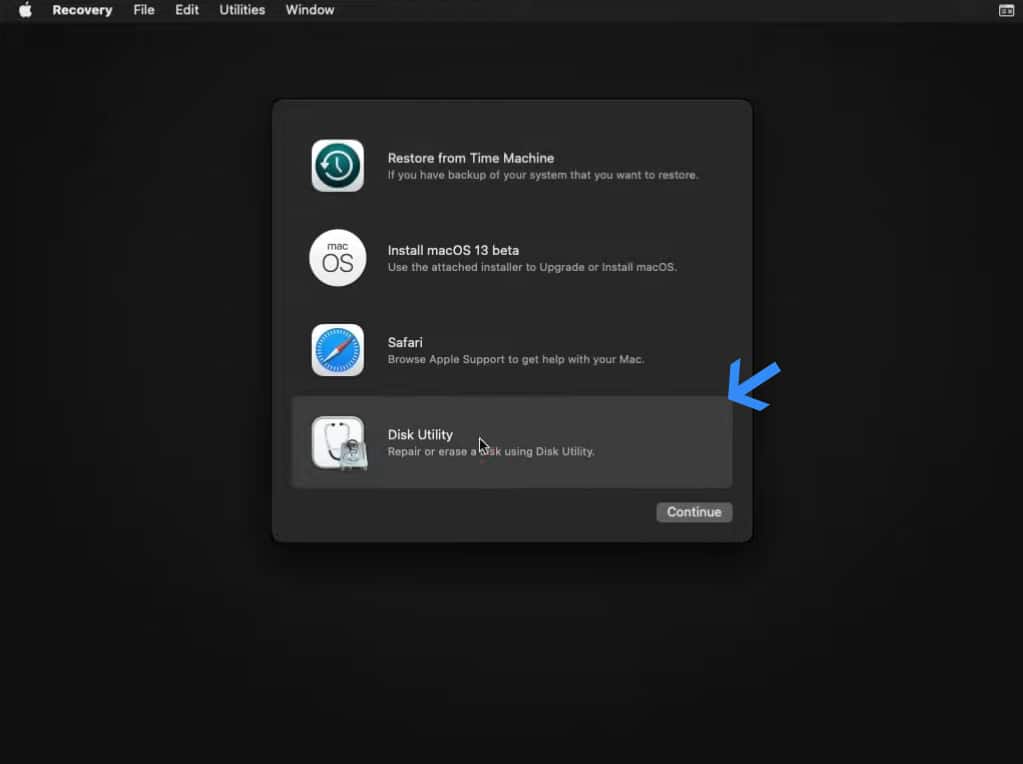This screenshot has width=1023, height=764.
Task: Open the Edit menu
Action: pyautogui.click(x=186, y=10)
